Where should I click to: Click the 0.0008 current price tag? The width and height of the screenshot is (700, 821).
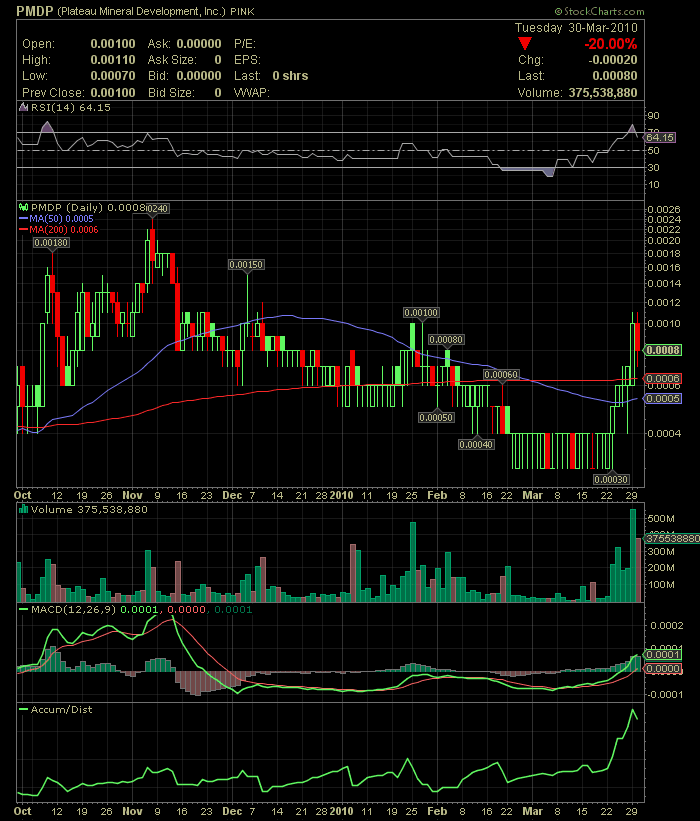[664, 351]
